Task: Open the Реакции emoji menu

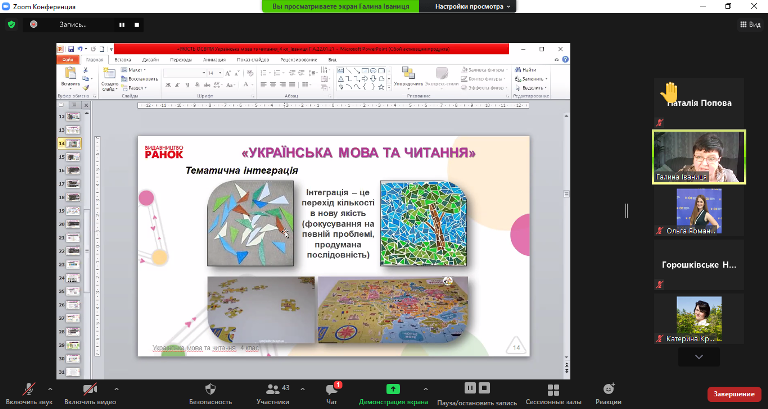Action: click(609, 393)
